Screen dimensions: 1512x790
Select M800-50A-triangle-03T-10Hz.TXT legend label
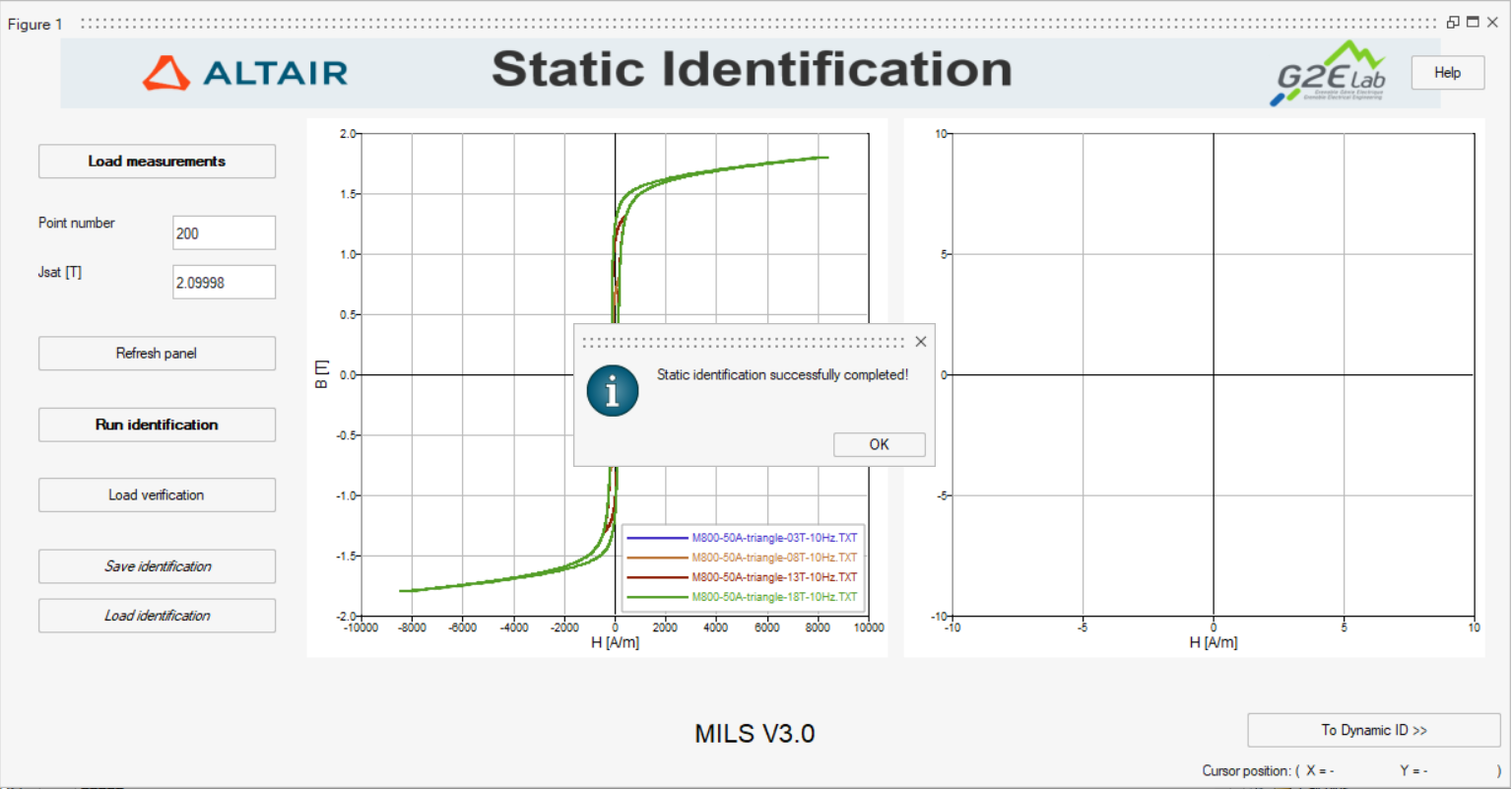tap(773, 538)
